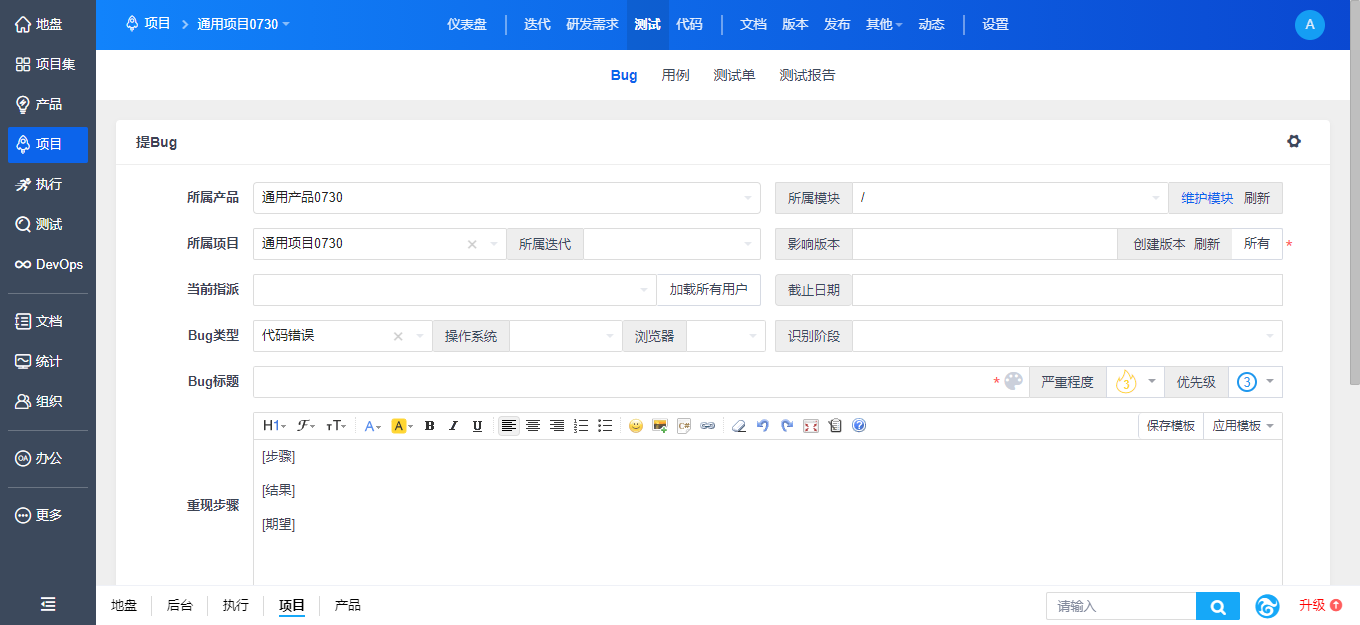Switch to the 用例 tab
The image size is (1360, 625).
click(x=675, y=75)
